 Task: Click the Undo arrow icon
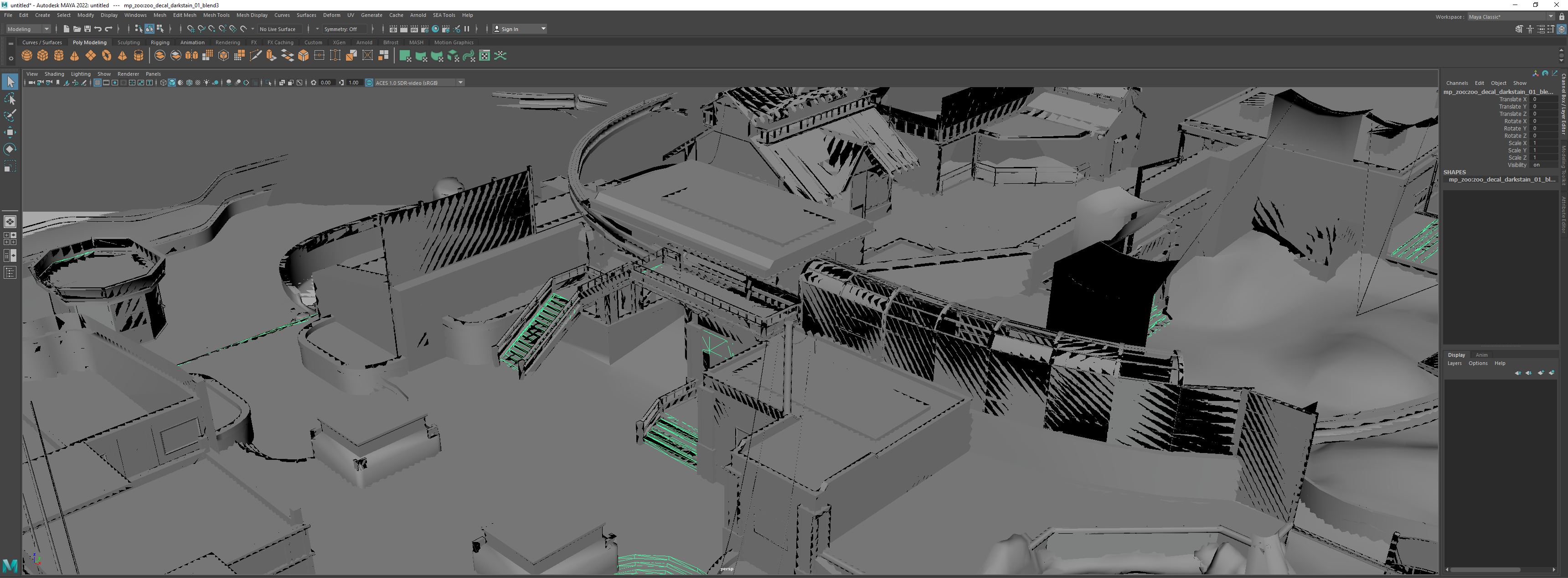coord(98,29)
